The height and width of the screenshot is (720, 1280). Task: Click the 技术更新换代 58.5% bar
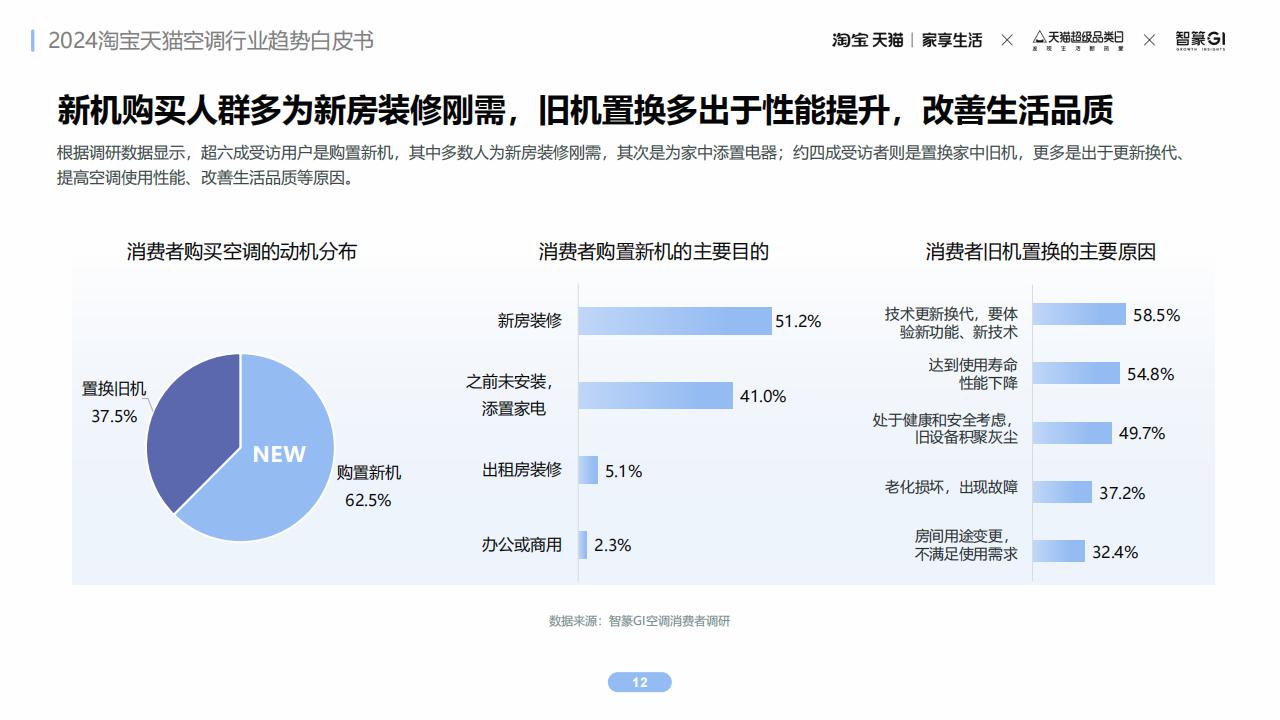tap(1079, 314)
